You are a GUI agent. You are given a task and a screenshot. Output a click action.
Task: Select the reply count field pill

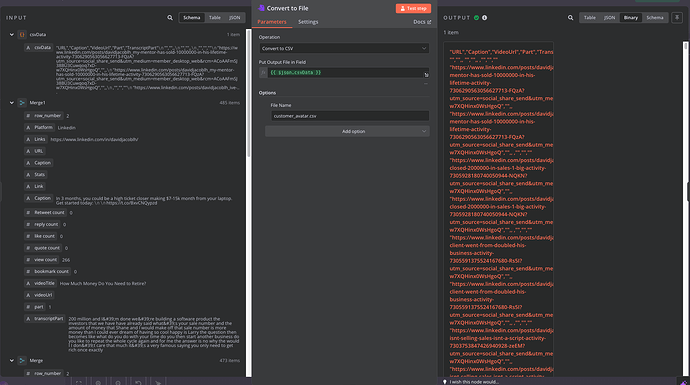click(42, 224)
